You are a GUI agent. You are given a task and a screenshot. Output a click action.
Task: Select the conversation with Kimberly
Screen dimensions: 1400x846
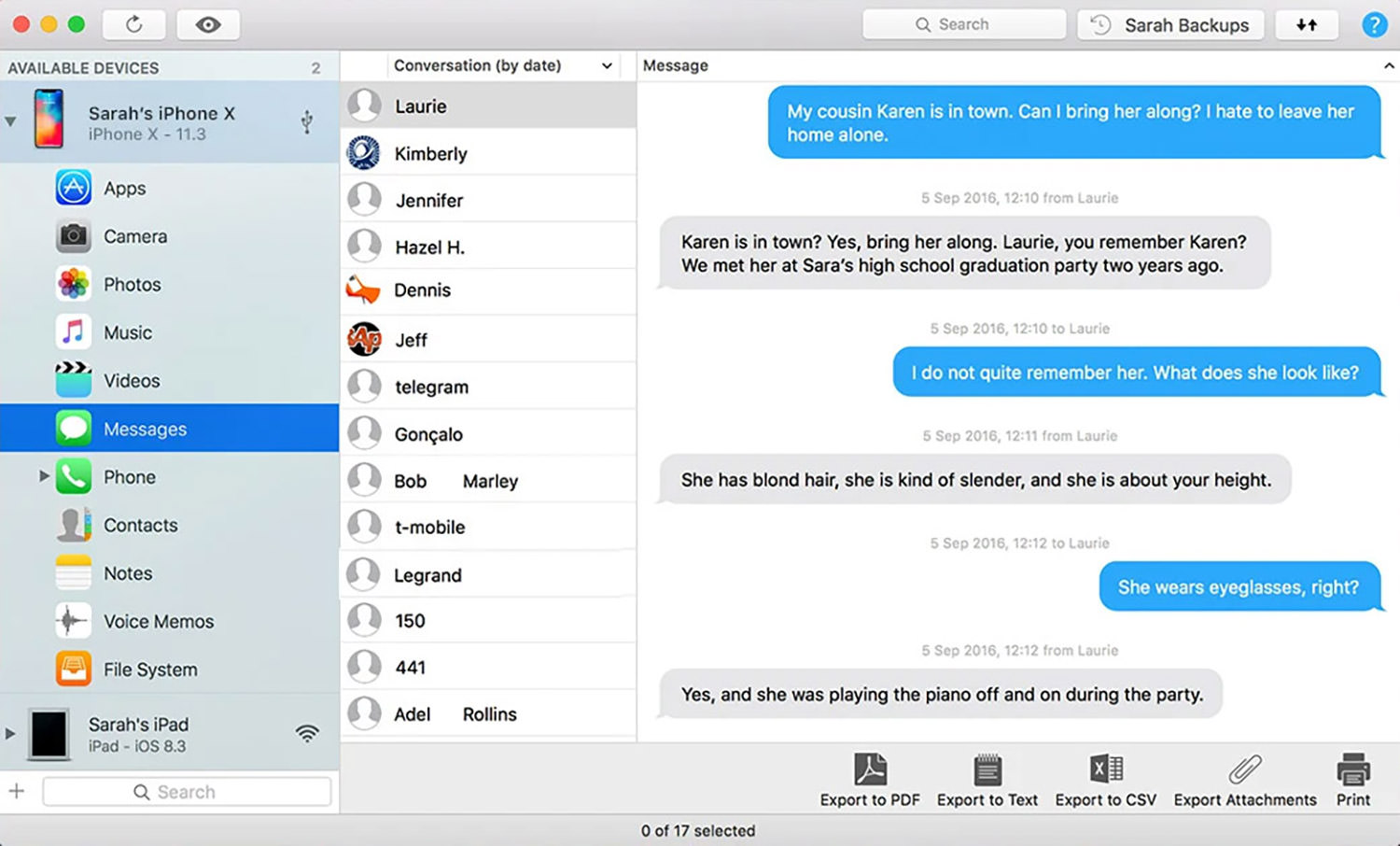(x=431, y=153)
